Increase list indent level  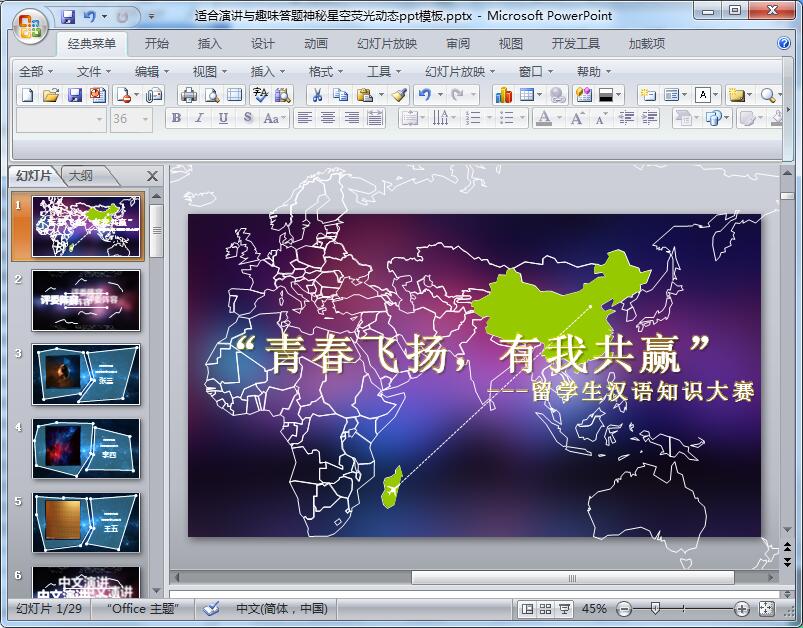coord(649,118)
